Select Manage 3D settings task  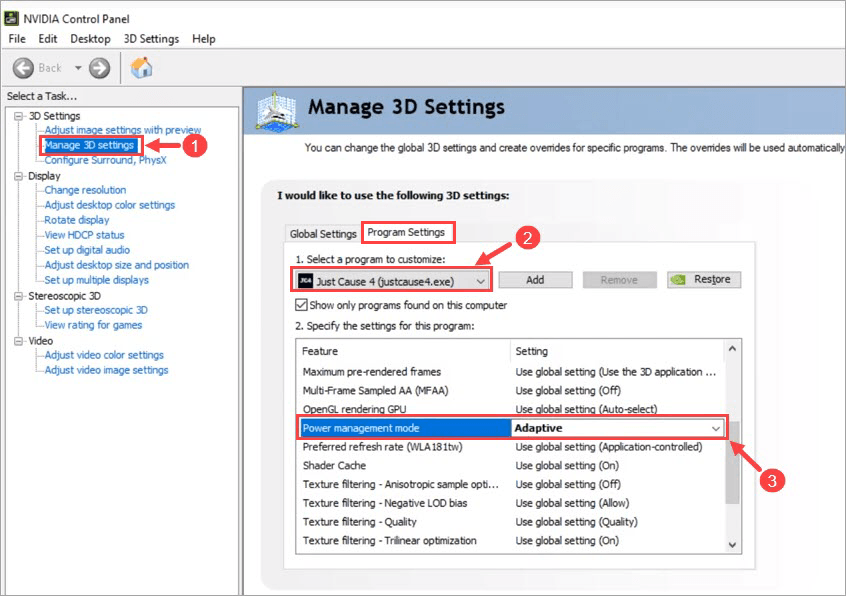(x=89, y=145)
